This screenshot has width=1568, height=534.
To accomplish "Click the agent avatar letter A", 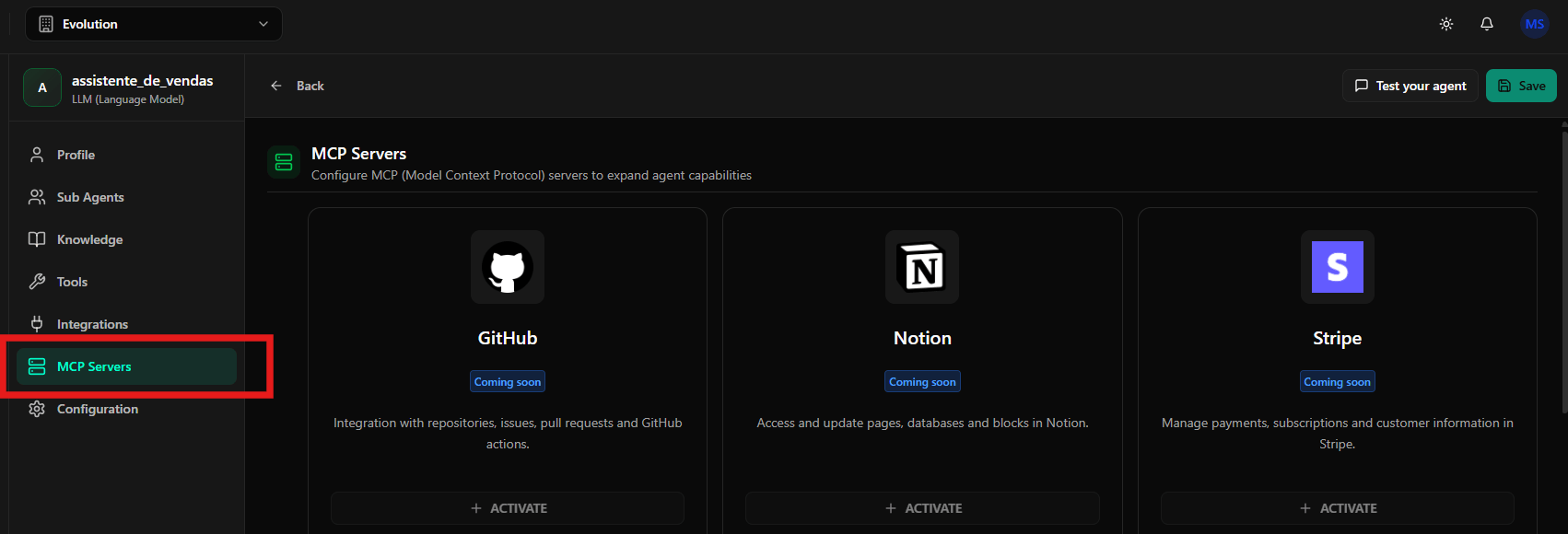I will 42,87.
